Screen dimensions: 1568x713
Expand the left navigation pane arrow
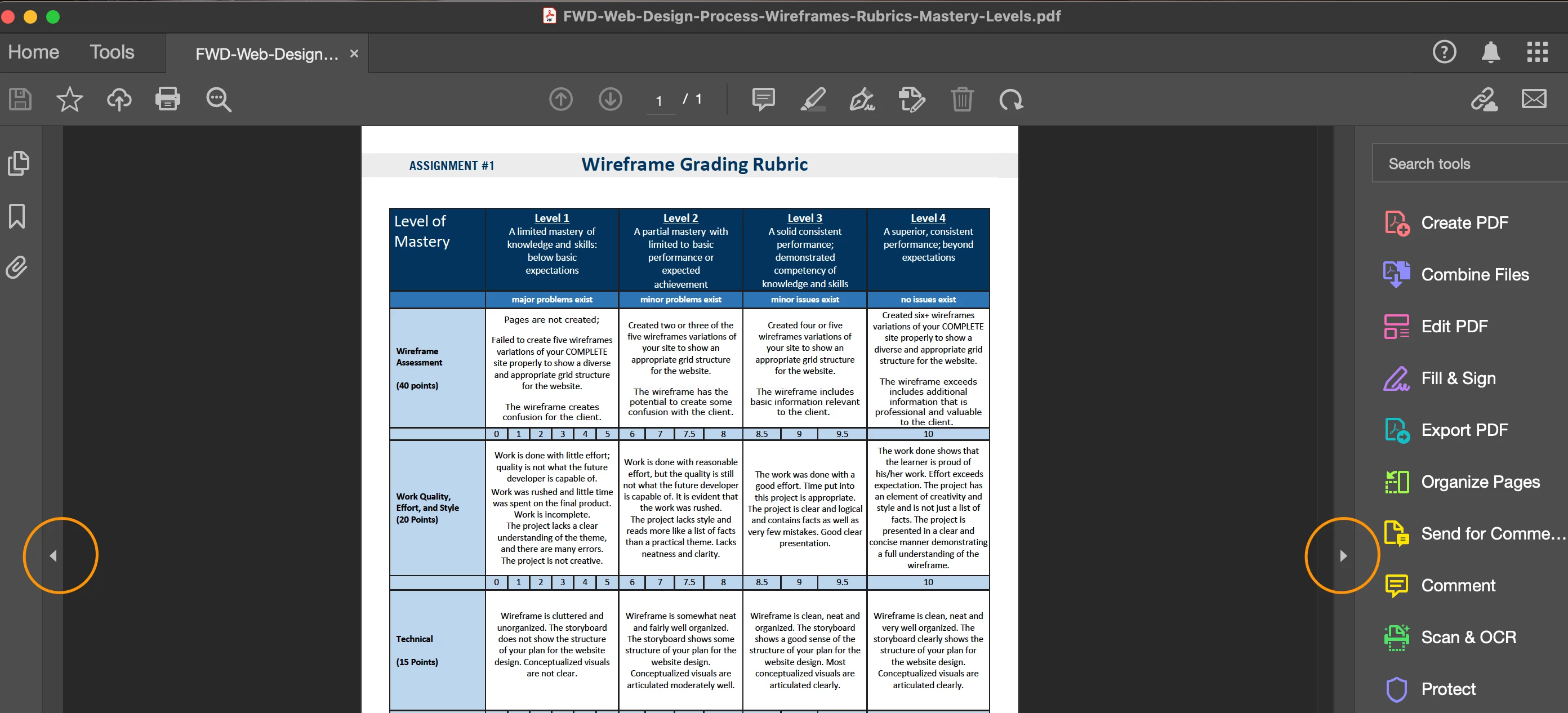click(x=54, y=555)
